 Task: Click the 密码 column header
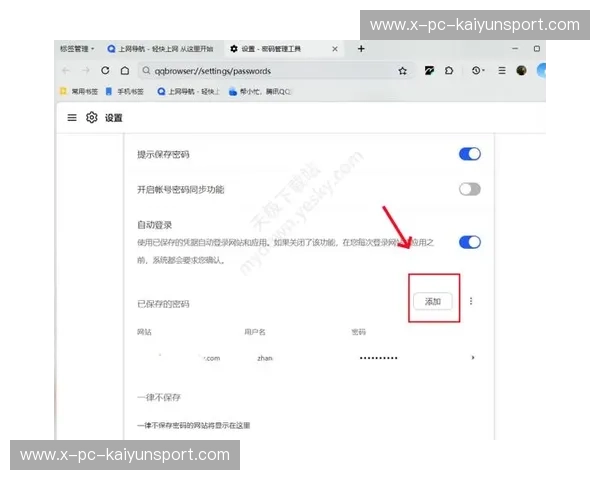click(x=359, y=332)
